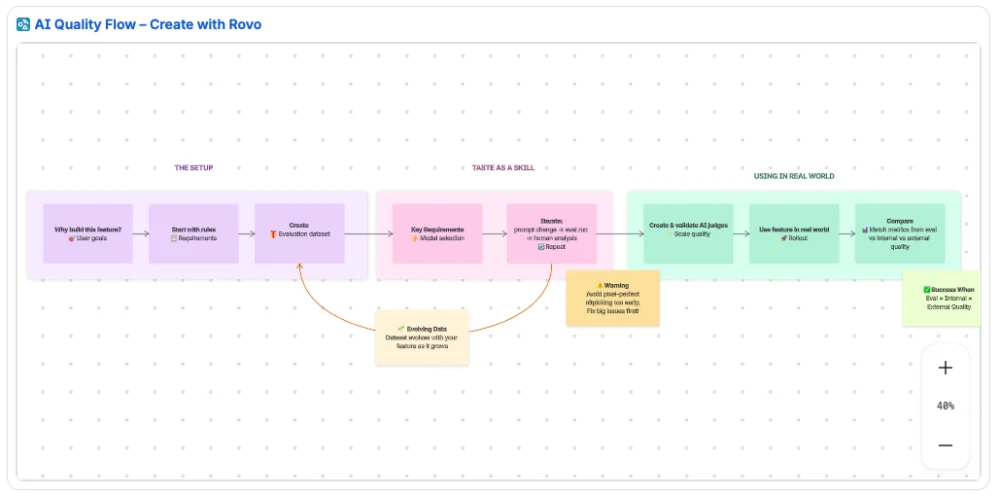1000x497 pixels.
Task: Select the 'Start with rules' node
Action: 194,234
